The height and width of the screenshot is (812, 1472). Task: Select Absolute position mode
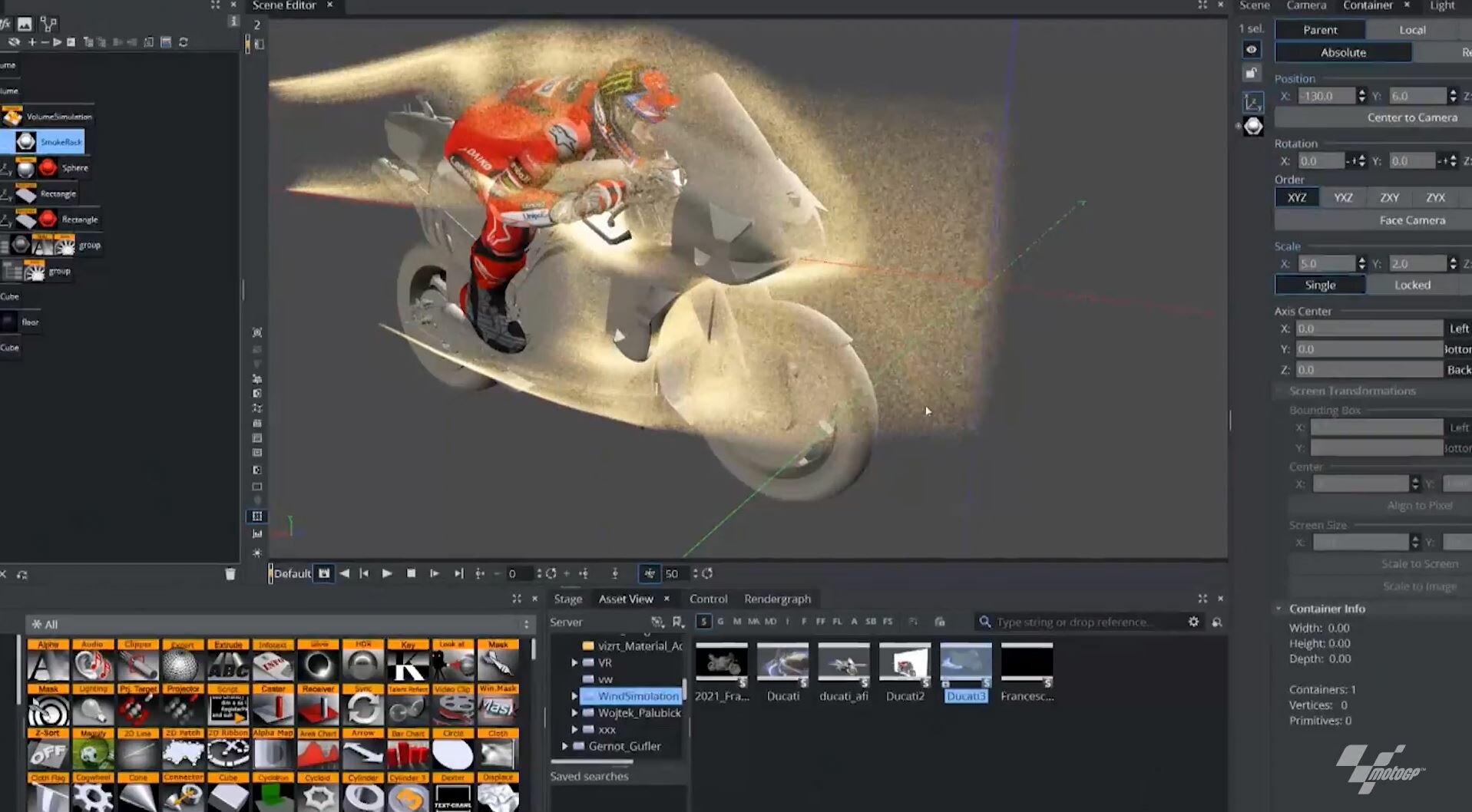click(1343, 52)
